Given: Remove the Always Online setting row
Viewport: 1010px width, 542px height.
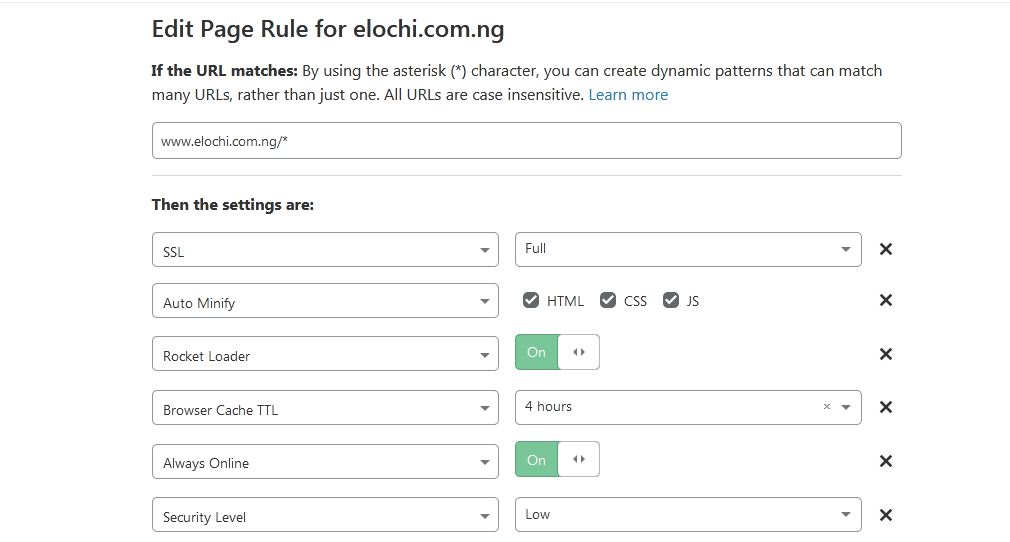Looking at the screenshot, I should [885, 461].
